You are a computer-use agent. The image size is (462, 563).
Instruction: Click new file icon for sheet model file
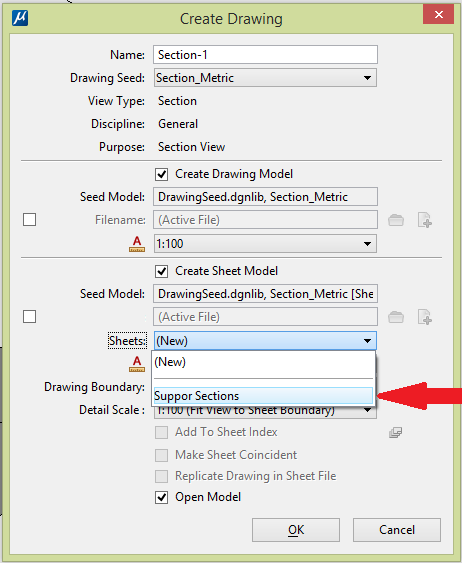(x=425, y=317)
